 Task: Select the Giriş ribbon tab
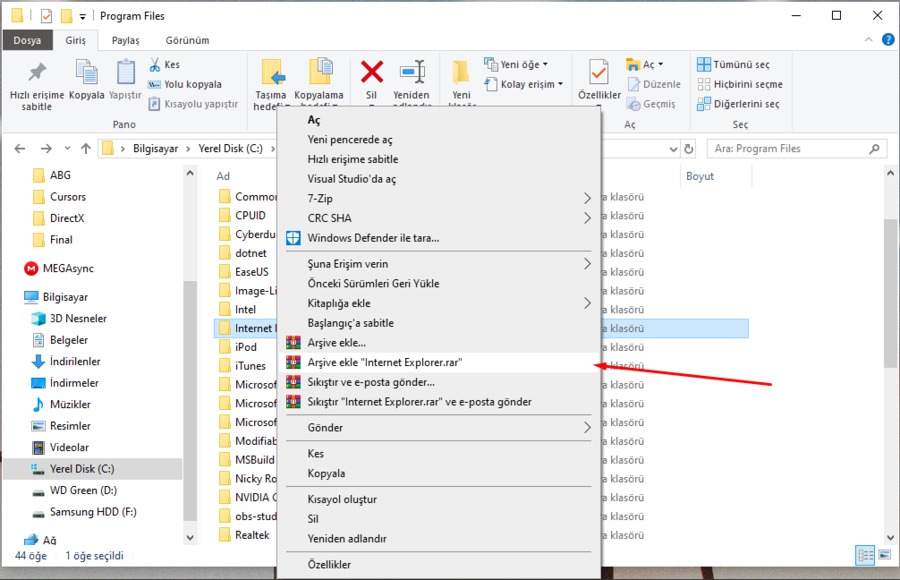point(75,40)
